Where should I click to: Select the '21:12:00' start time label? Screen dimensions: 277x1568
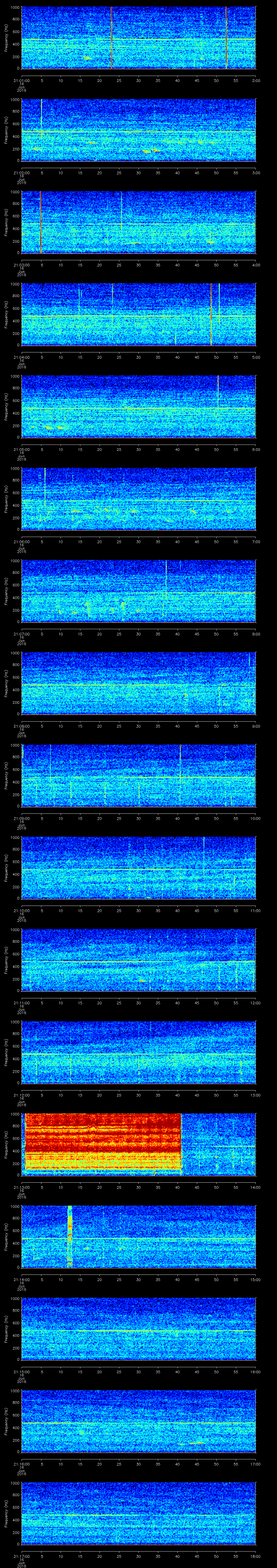[21, 1095]
